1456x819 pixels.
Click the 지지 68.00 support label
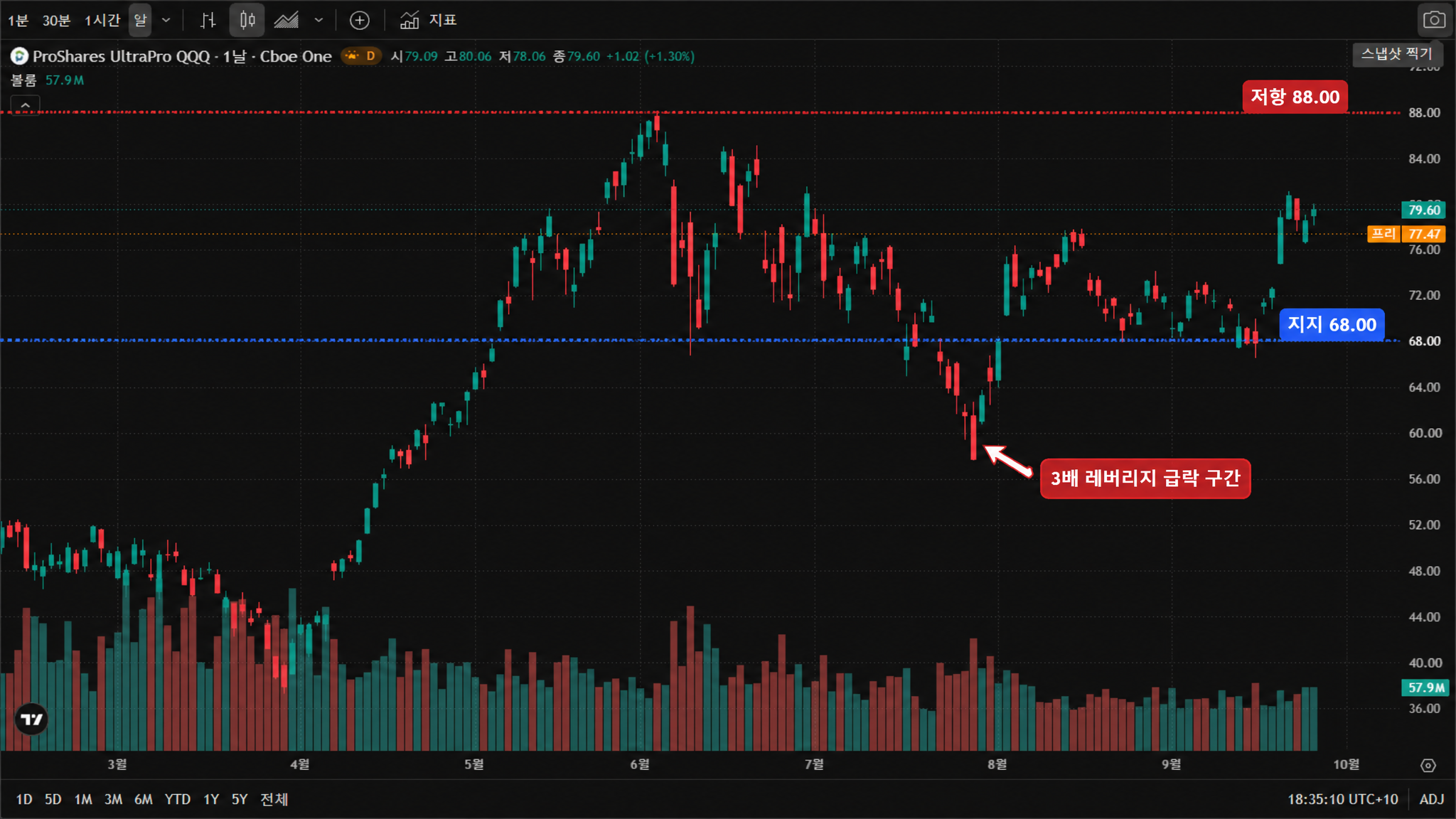(1332, 325)
